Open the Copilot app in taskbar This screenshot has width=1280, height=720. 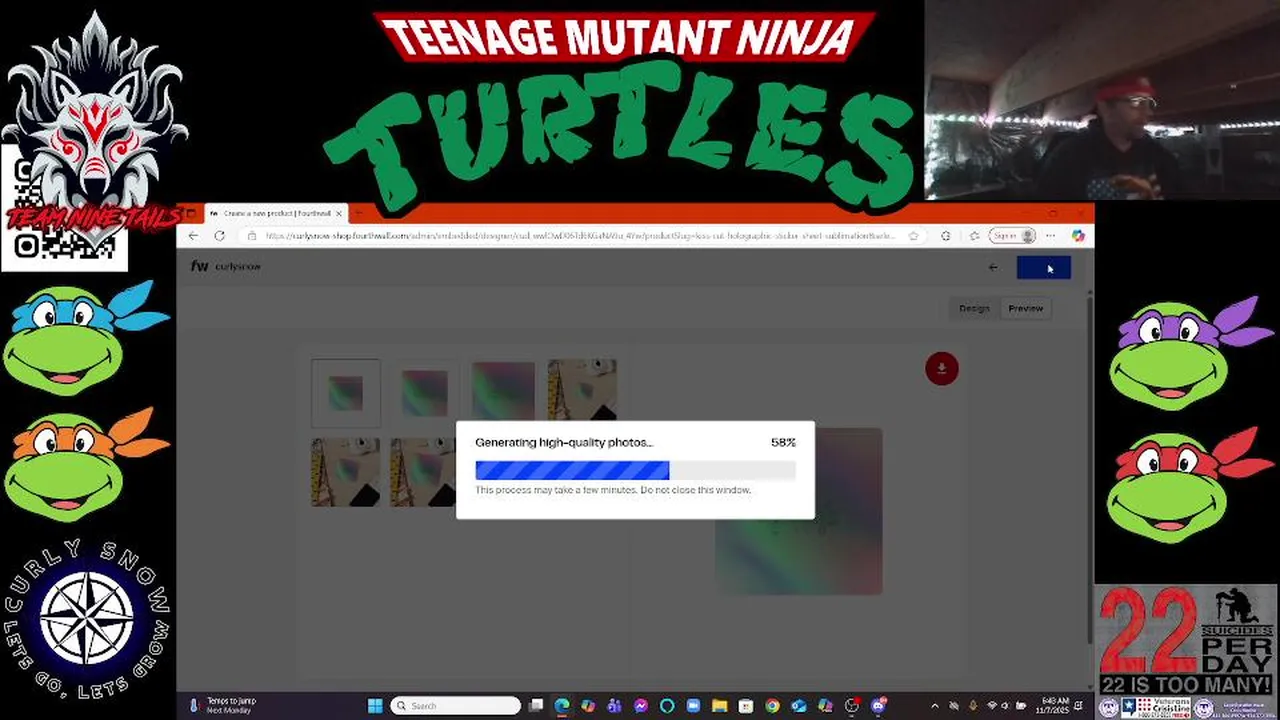[588, 706]
